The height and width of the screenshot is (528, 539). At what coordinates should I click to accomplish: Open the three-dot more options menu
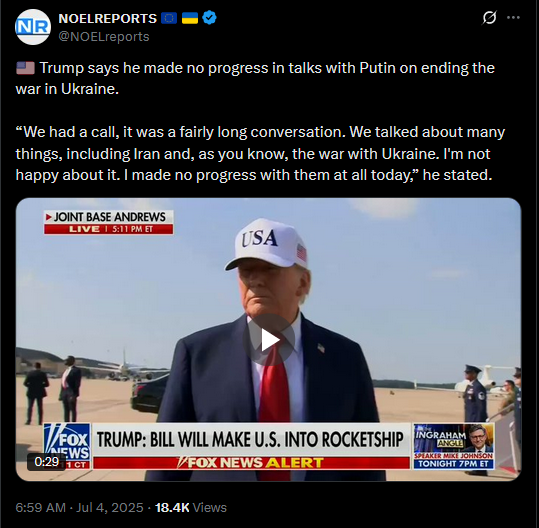tap(514, 18)
